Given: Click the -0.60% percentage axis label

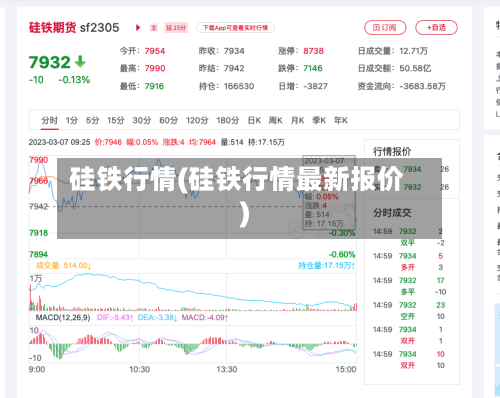Looking at the screenshot, I should (x=342, y=255).
